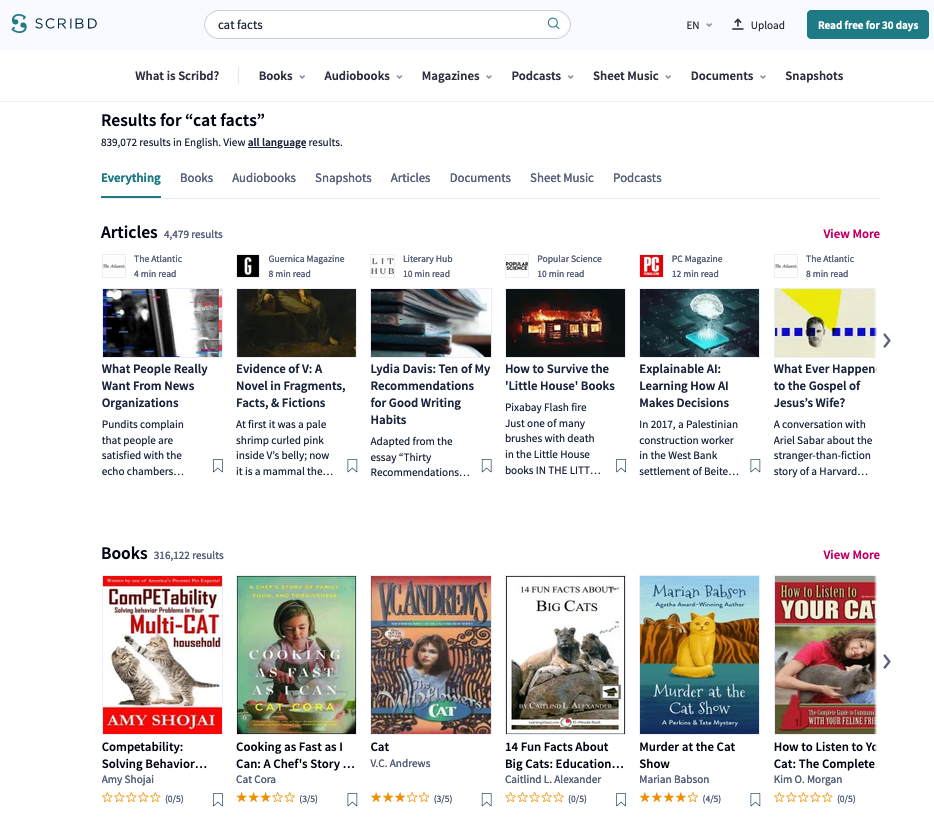
Task: Click View More for Articles
Action: pyautogui.click(x=851, y=234)
